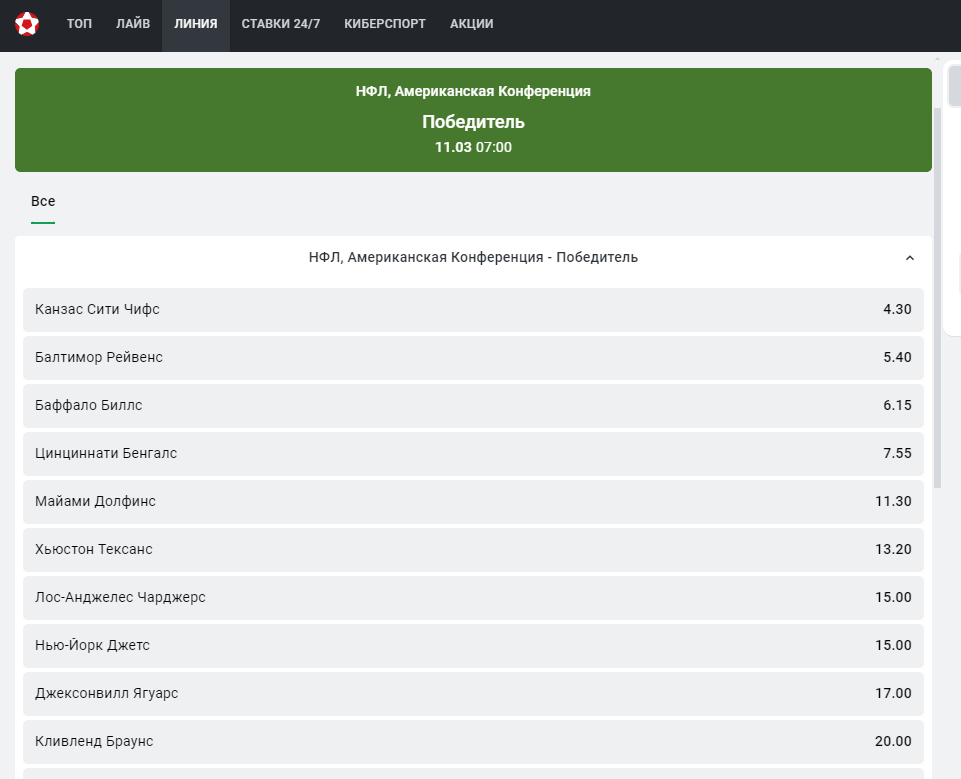Click the green НФЛ Американская Конференция banner
Screen dimensions: 961x779
coord(473,120)
